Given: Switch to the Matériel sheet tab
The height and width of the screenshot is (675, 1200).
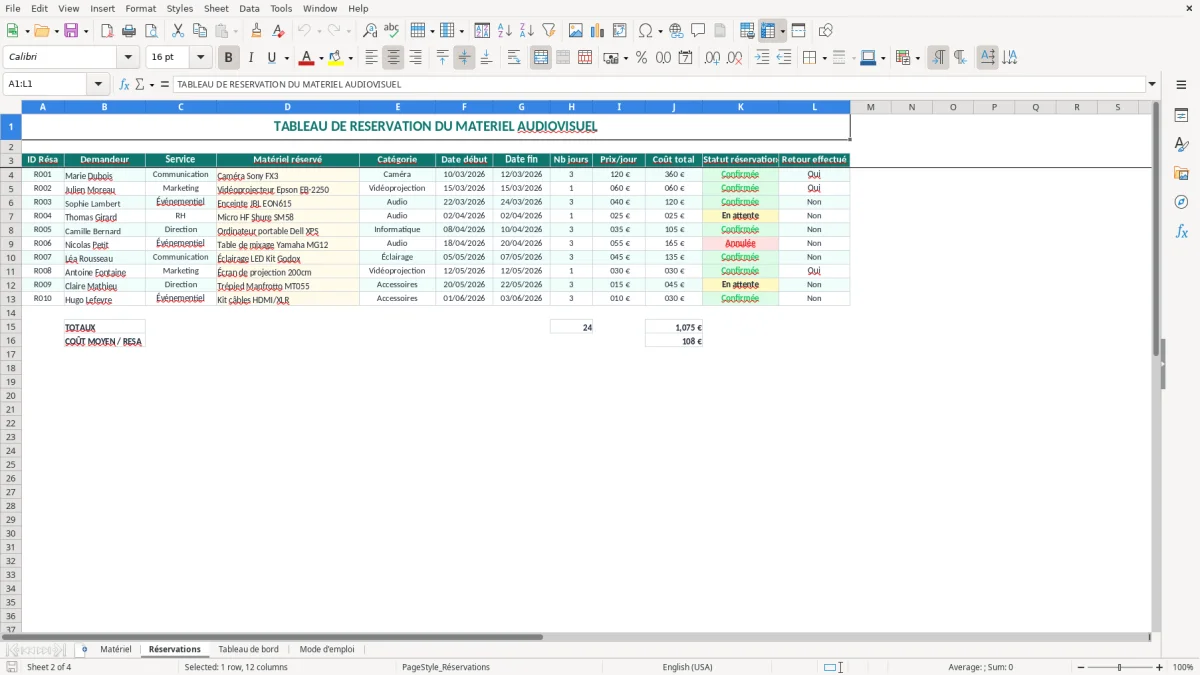Looking at the screenshot, I should point(116,650).
